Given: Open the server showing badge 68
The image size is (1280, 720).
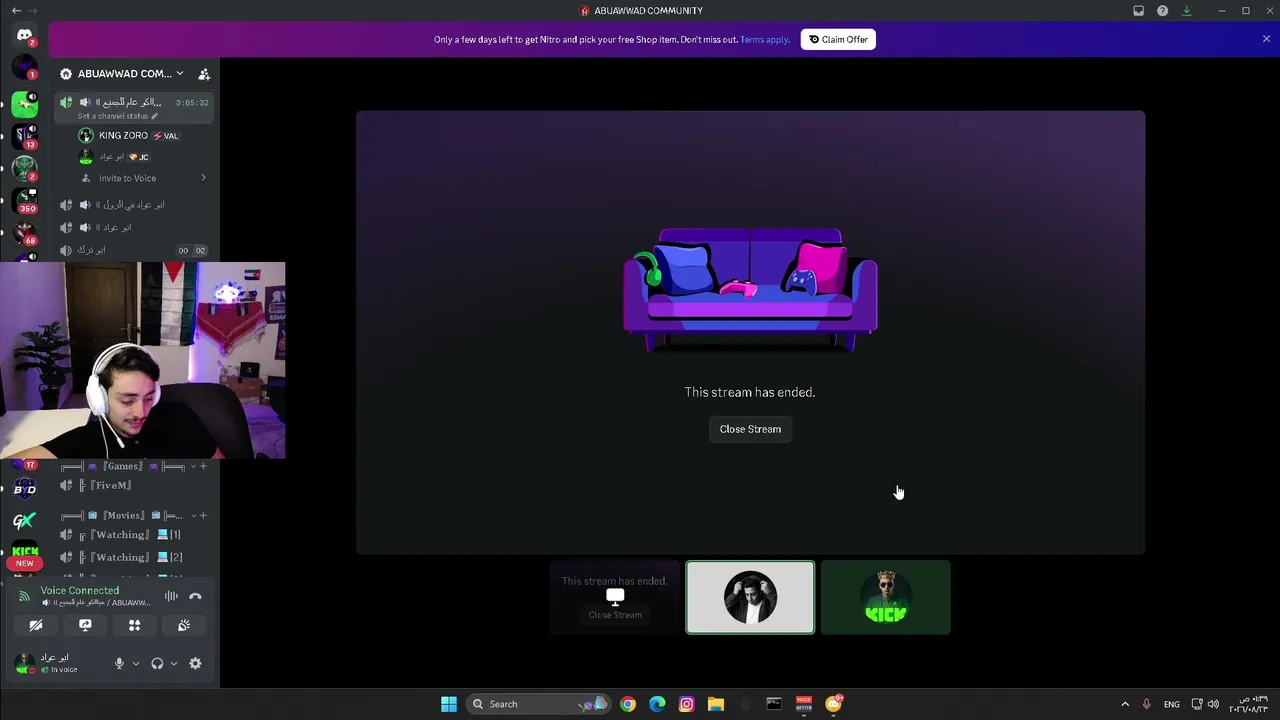Looking at the screenshot, I should point(24,232).
